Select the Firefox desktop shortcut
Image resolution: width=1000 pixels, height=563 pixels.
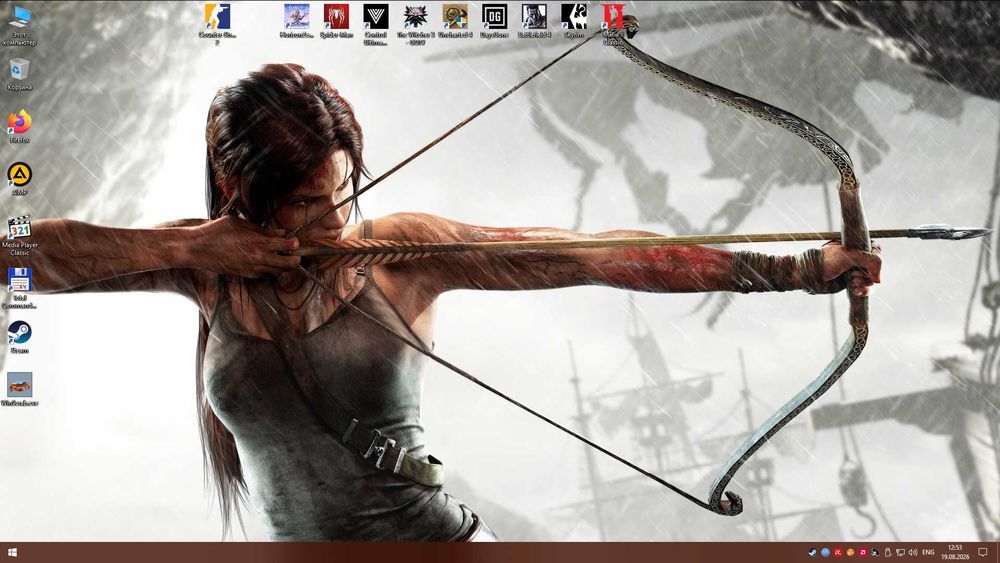tap(20, 126)
